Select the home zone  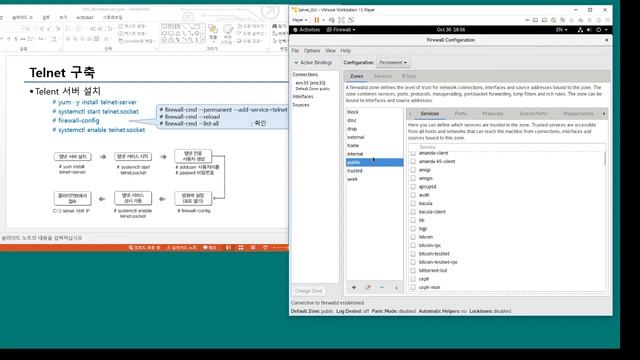(374, 145)
